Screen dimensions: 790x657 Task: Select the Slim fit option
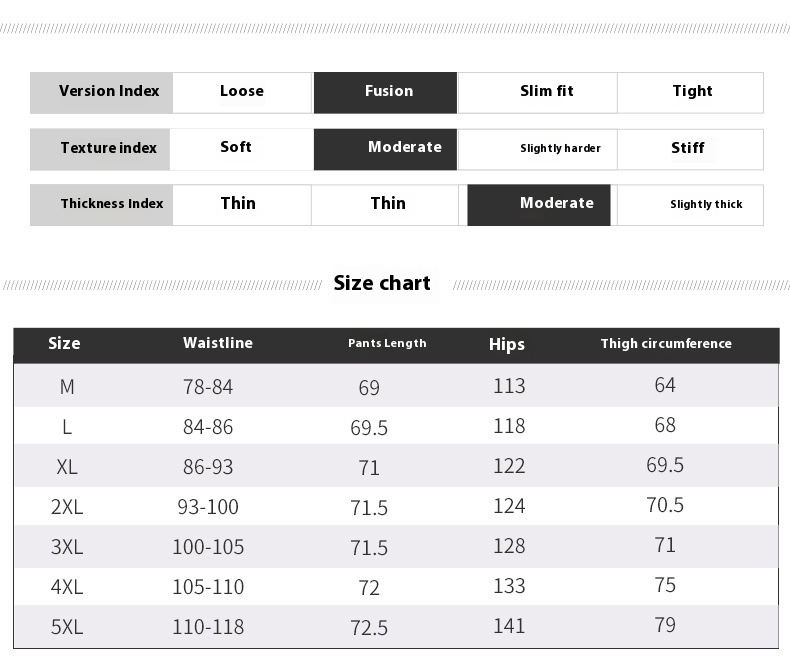tap(547, 92)
